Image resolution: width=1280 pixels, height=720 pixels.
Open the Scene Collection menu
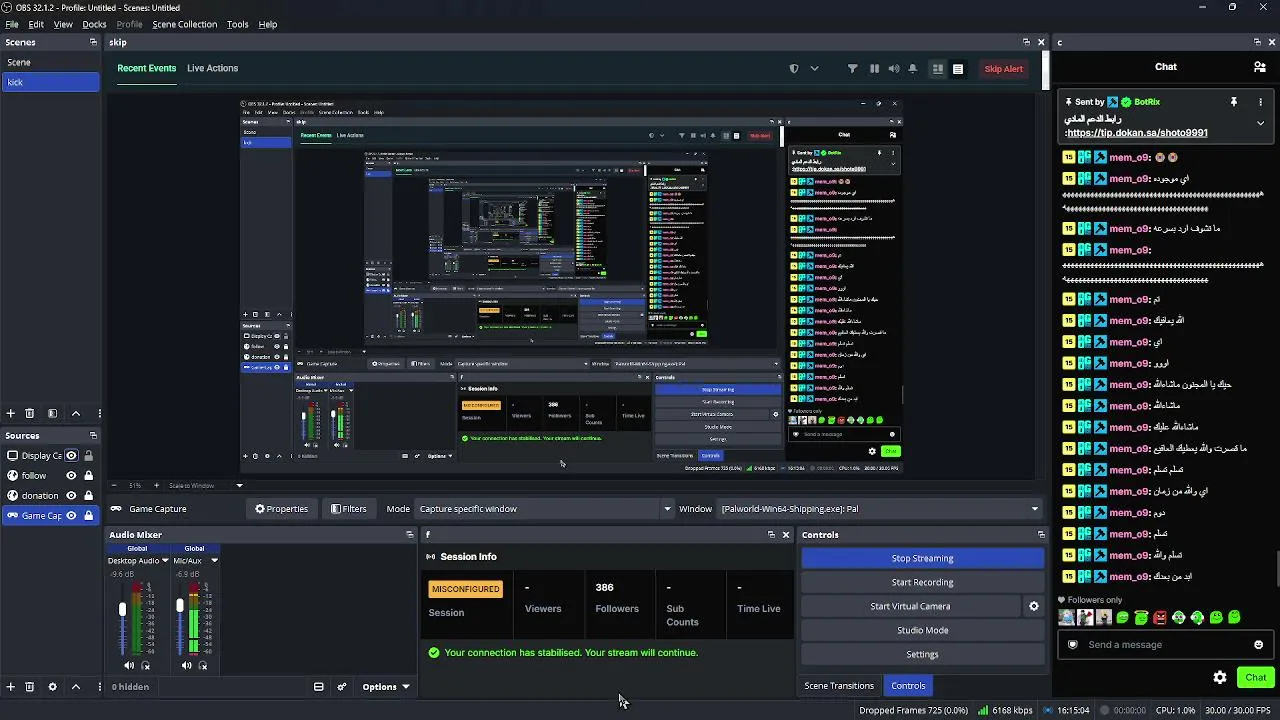184,24
